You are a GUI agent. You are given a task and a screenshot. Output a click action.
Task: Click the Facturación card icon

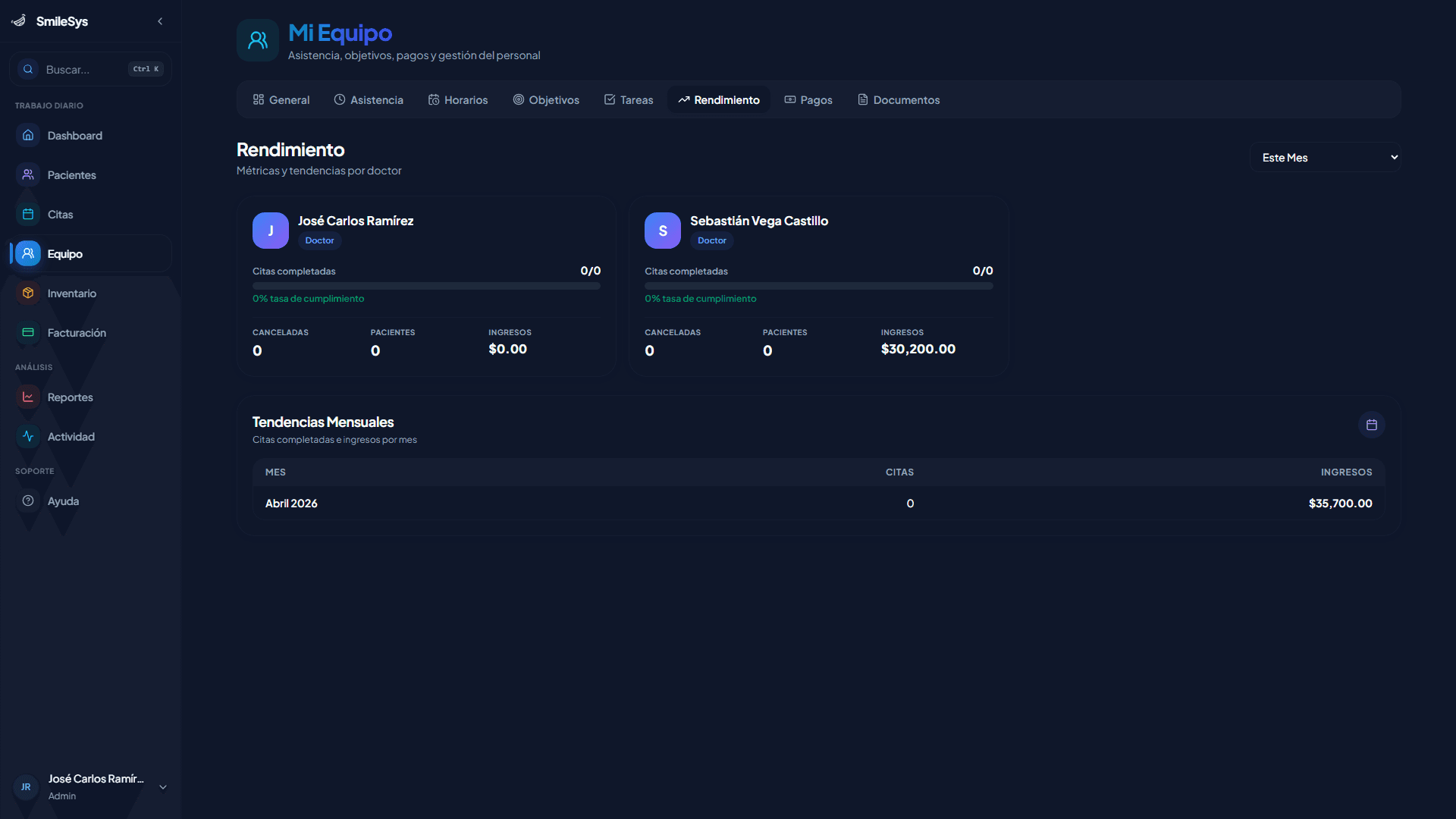[x=28, y=332]
